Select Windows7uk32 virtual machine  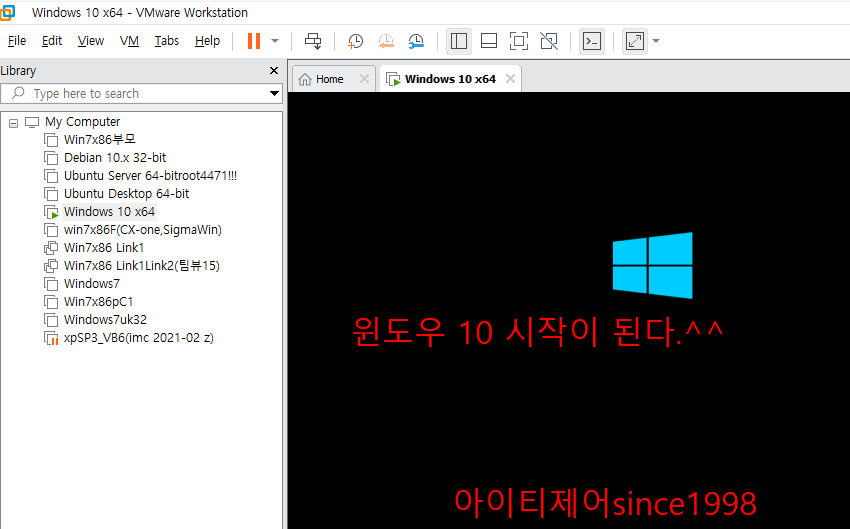pos(105,319)
